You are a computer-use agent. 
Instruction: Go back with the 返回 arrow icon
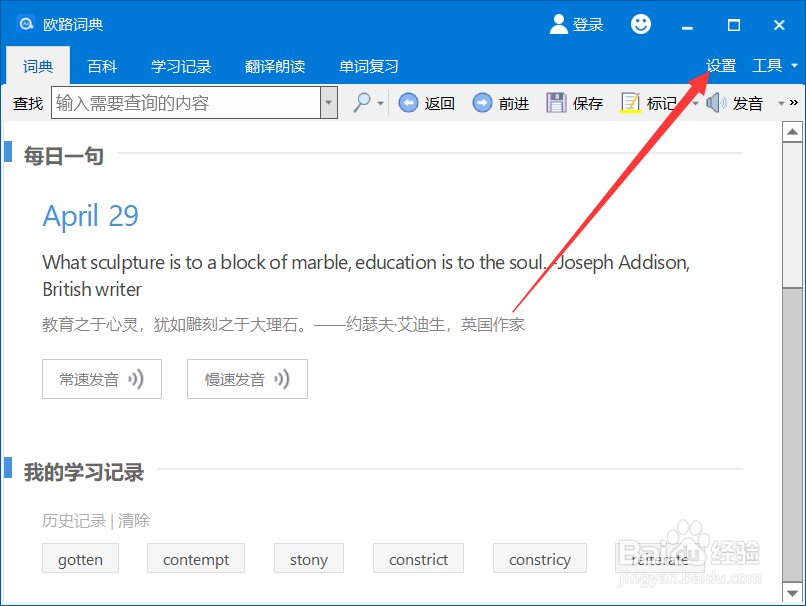[x=409, y=103]
